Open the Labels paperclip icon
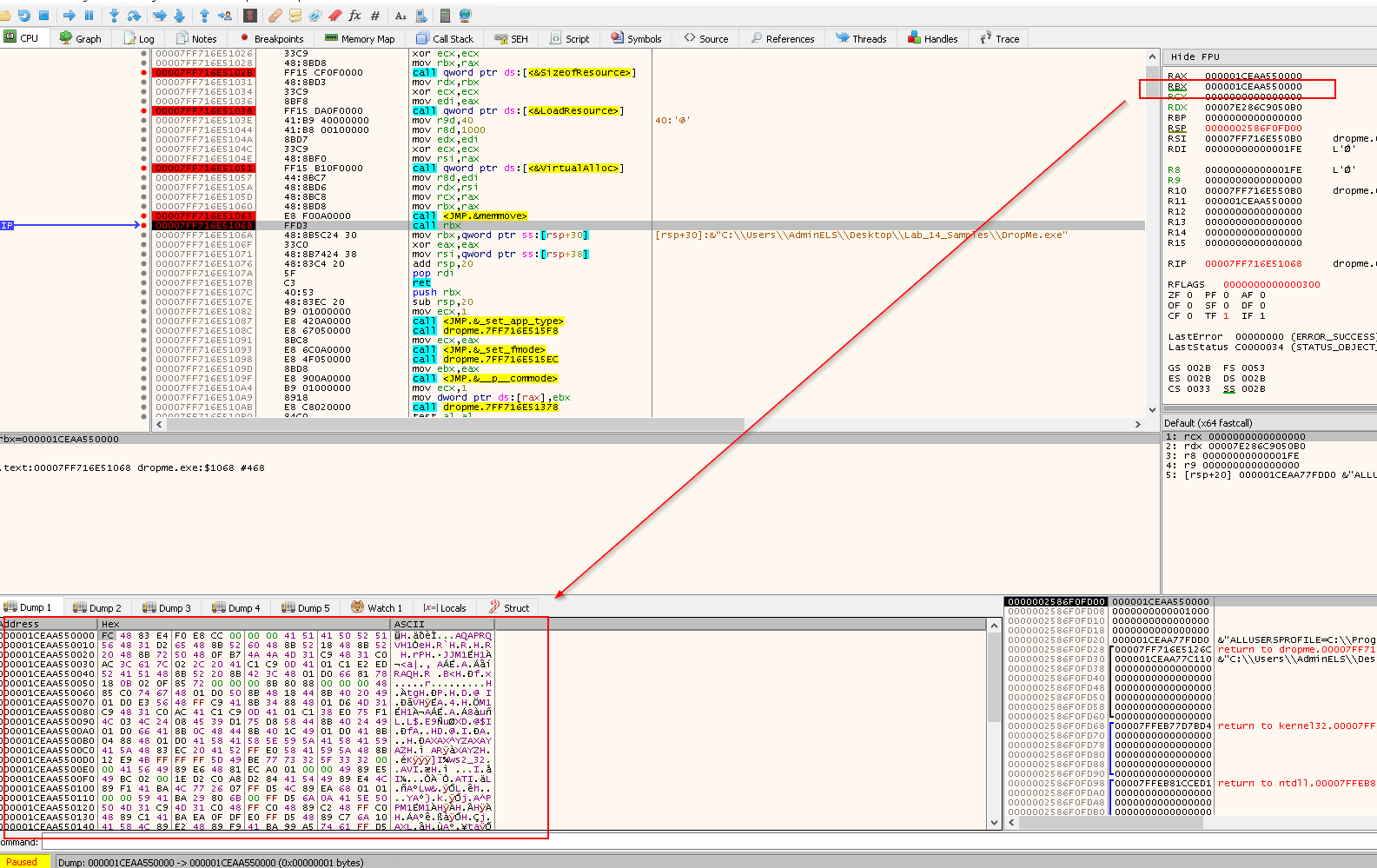Image resolution: width=1377 pixels, height=868 pixels. (x=314, y=16)
